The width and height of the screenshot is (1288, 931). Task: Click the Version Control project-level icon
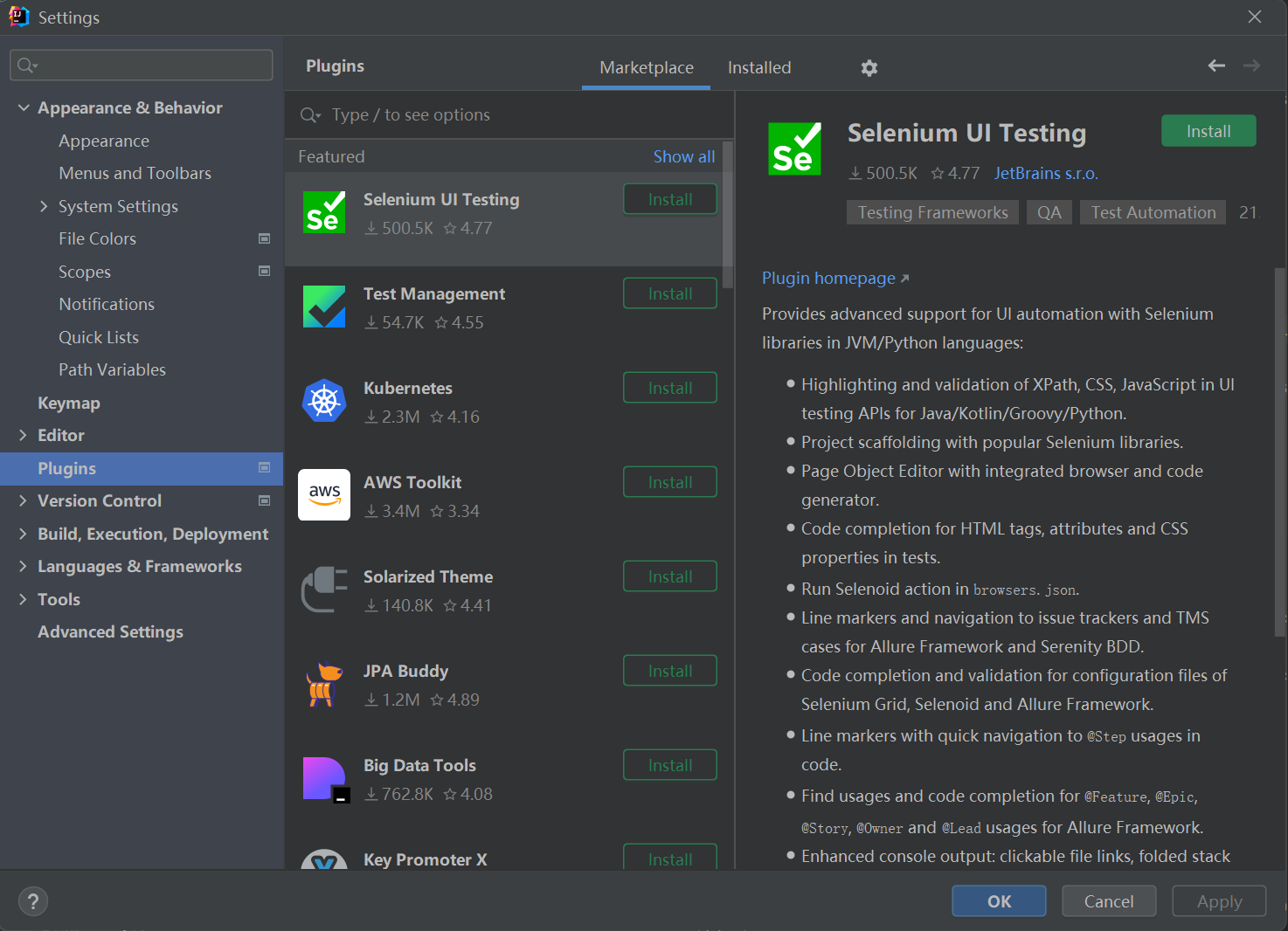(x=264, y=500)
